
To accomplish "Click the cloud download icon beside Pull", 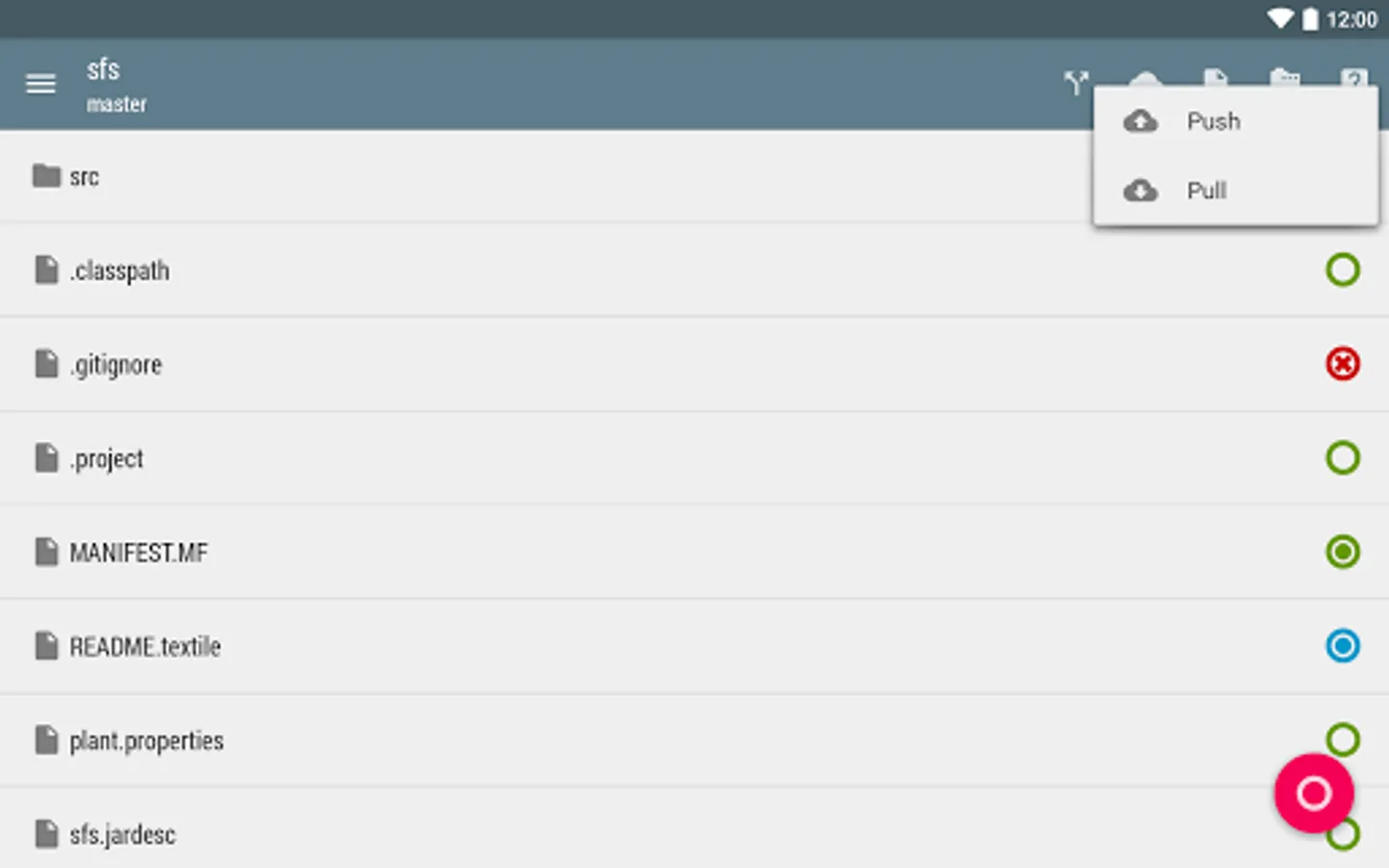I will [1140, 191].
